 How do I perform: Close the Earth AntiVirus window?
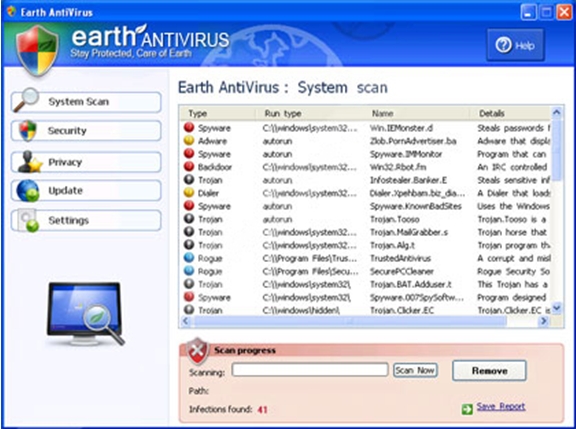point(564,13)
